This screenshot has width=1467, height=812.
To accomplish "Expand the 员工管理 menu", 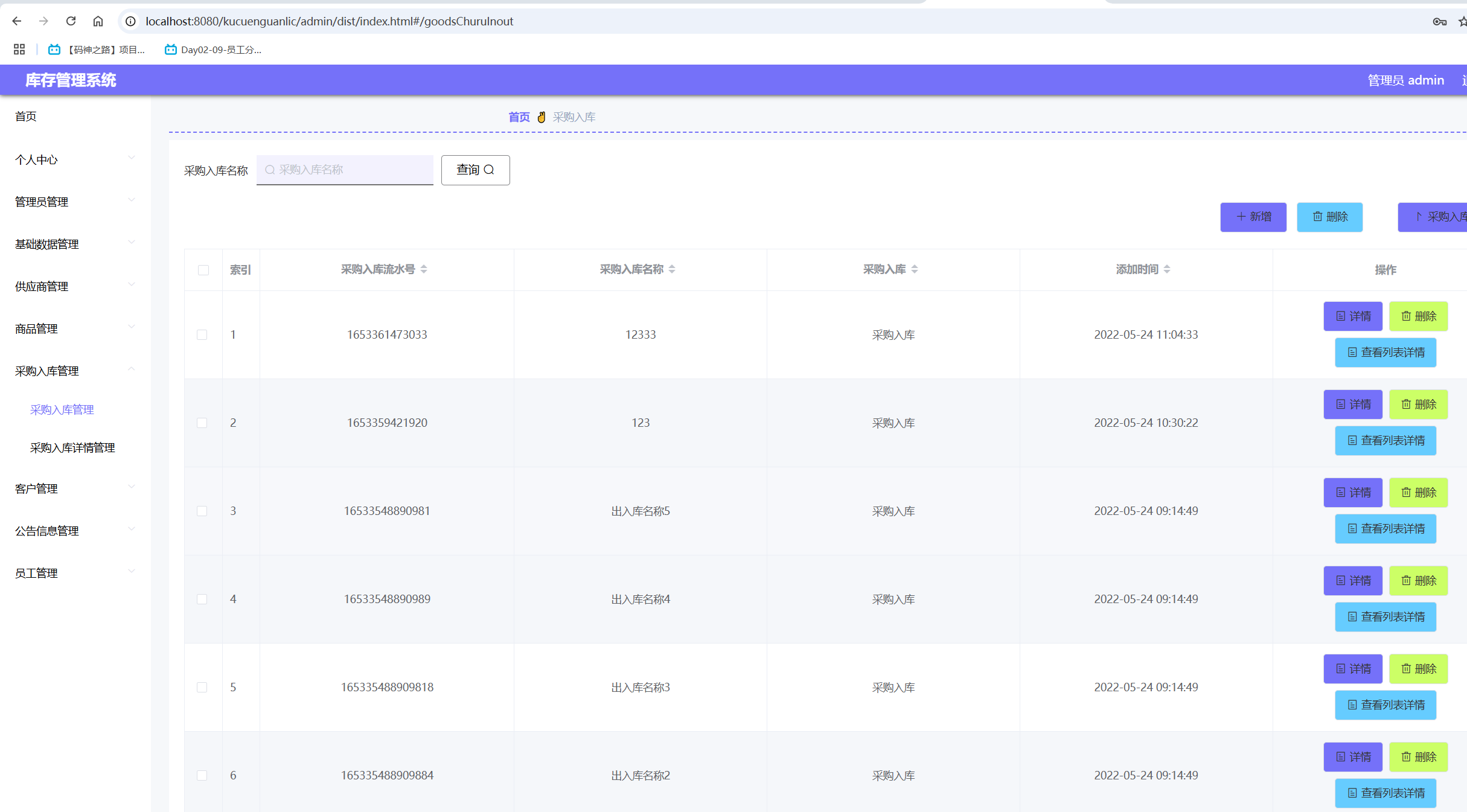I will coord(75,573).
